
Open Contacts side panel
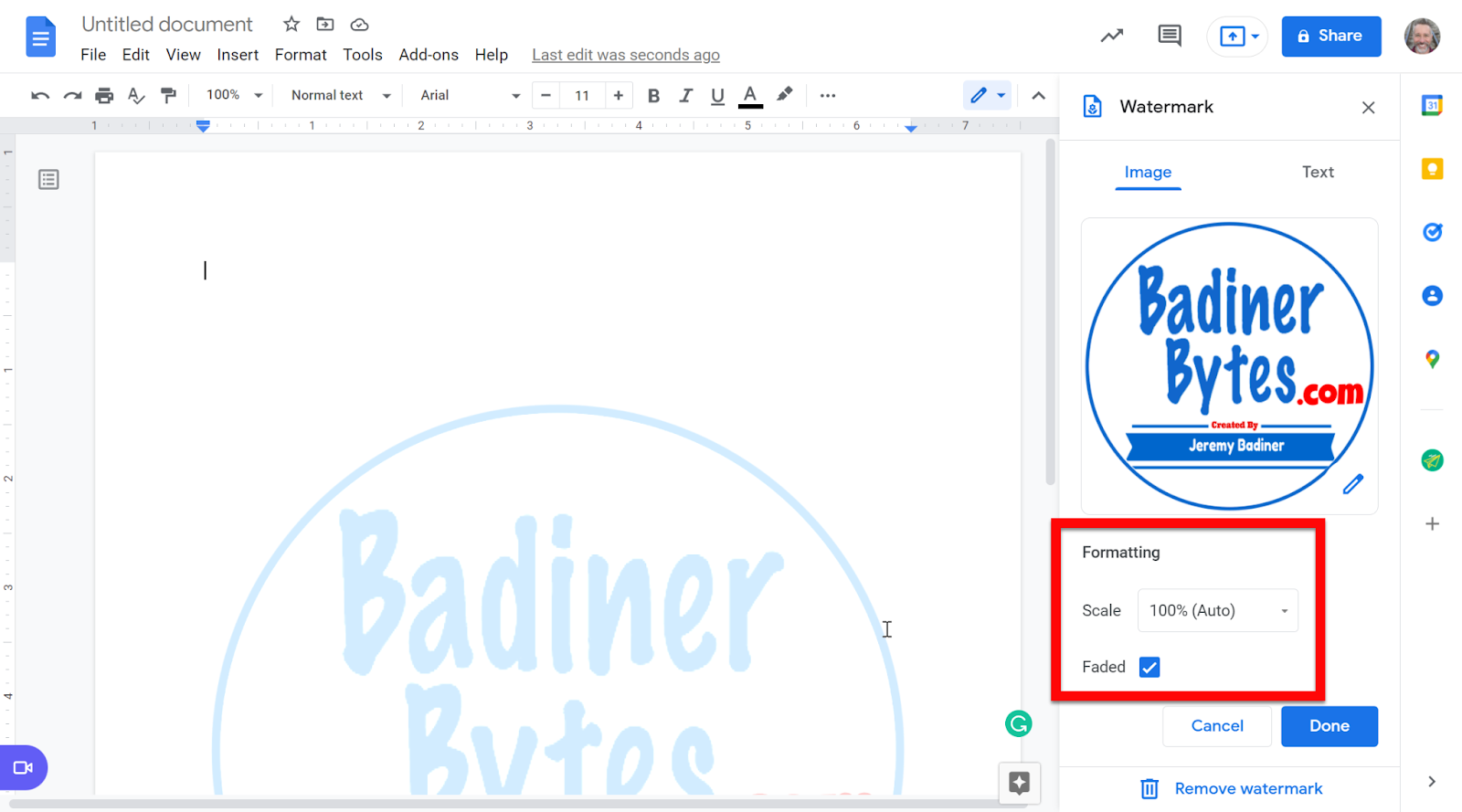point(1432,296)
